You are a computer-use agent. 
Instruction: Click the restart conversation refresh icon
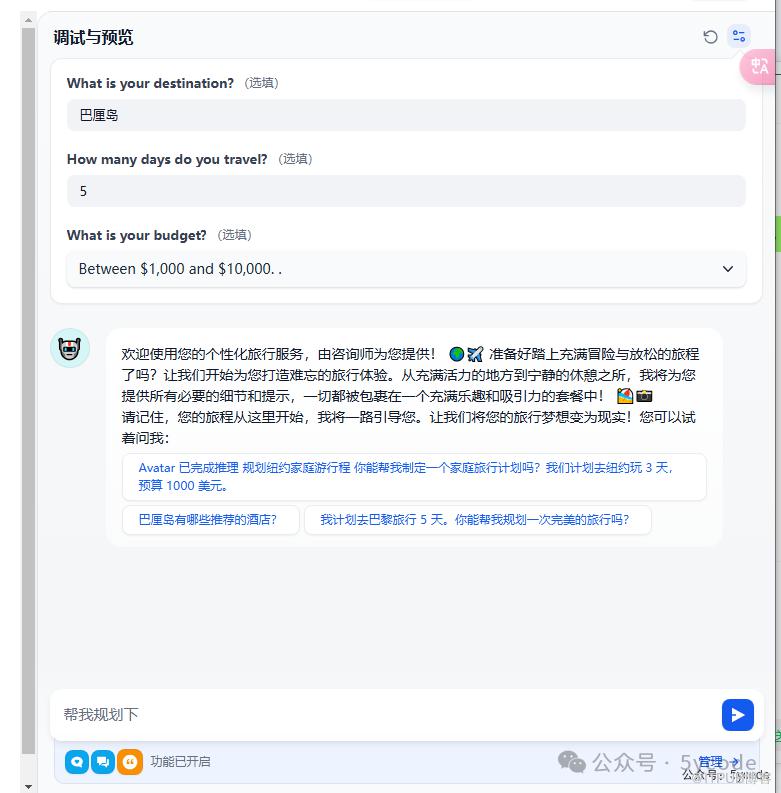(710, 36)
